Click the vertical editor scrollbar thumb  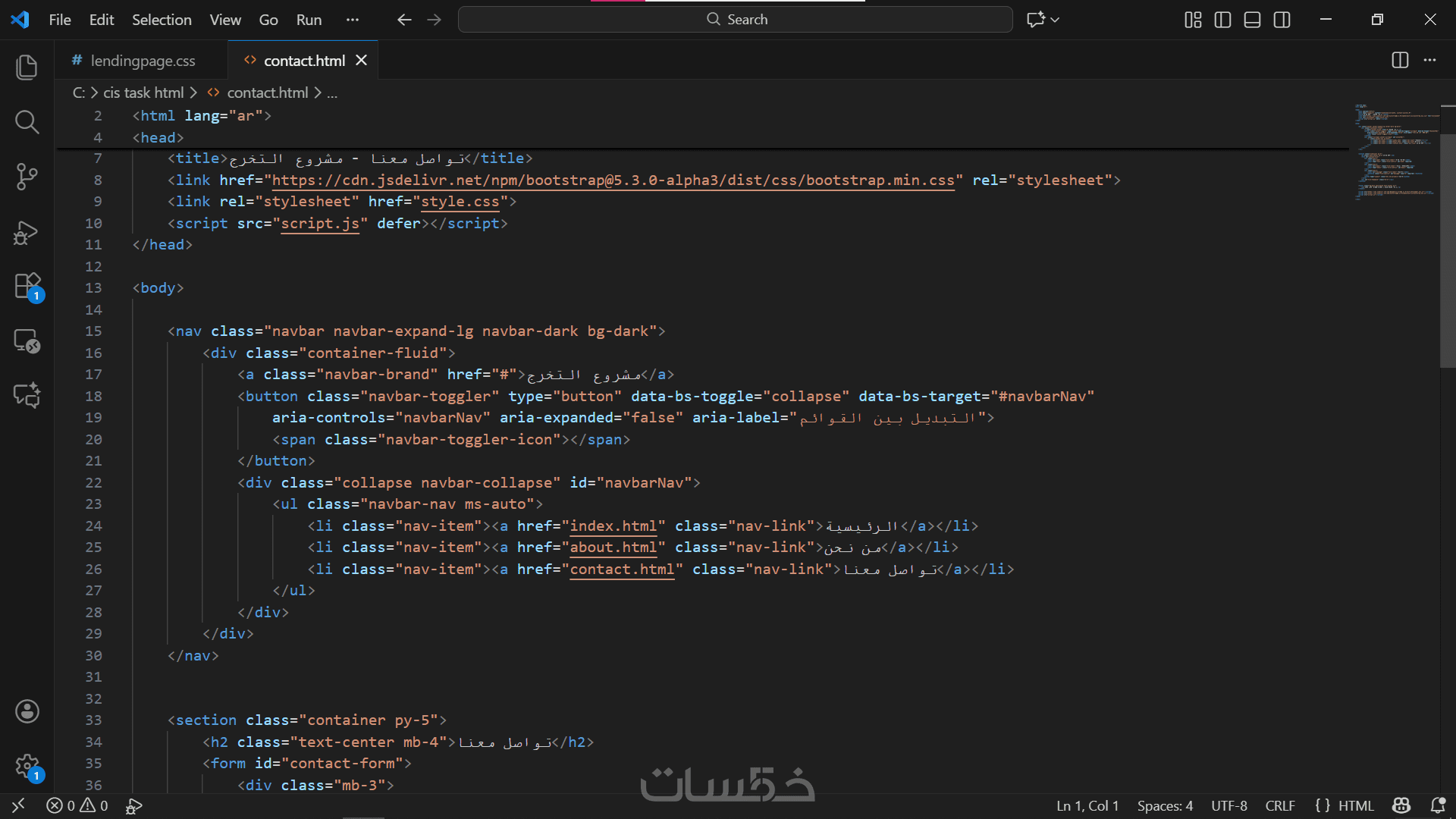point(1447,250)
